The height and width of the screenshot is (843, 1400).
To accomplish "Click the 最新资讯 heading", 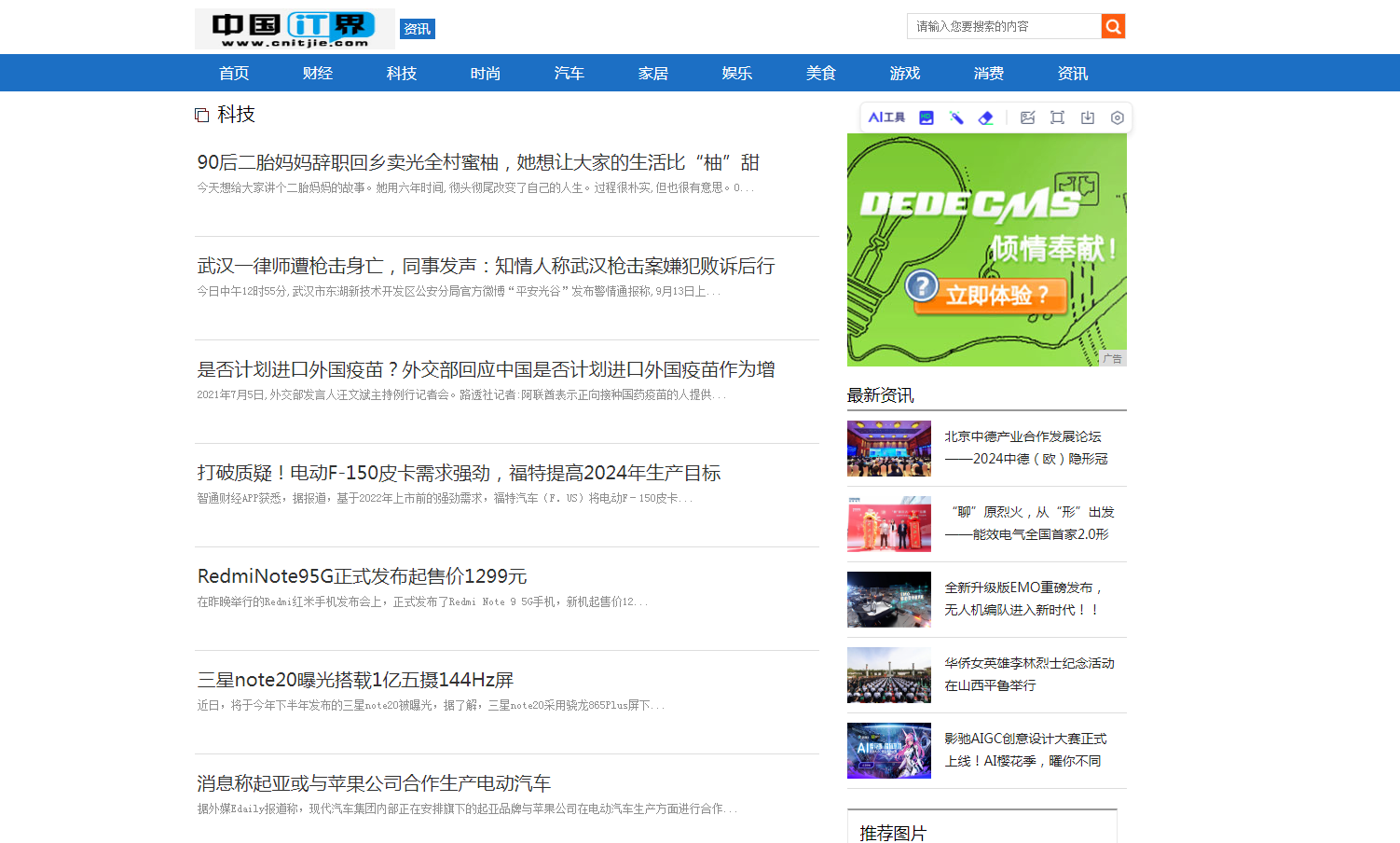I will point(880,395).
